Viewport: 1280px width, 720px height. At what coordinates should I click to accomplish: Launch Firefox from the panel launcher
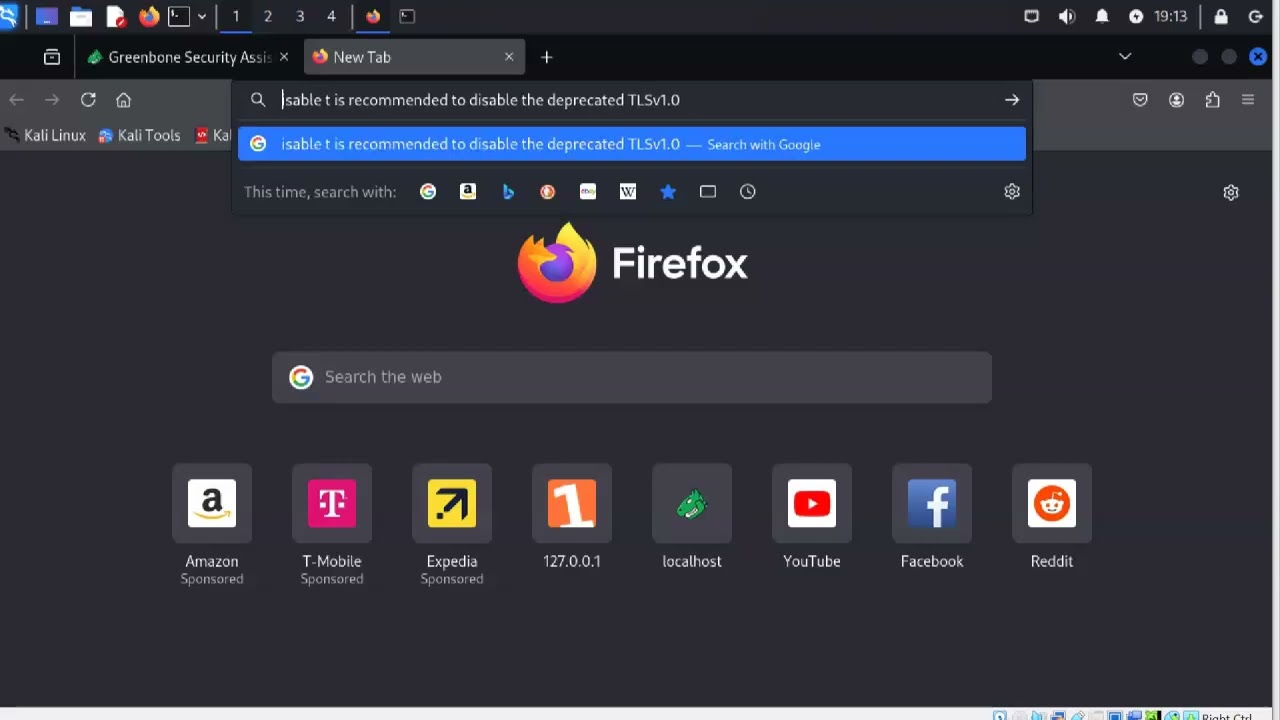coord(149,16)
